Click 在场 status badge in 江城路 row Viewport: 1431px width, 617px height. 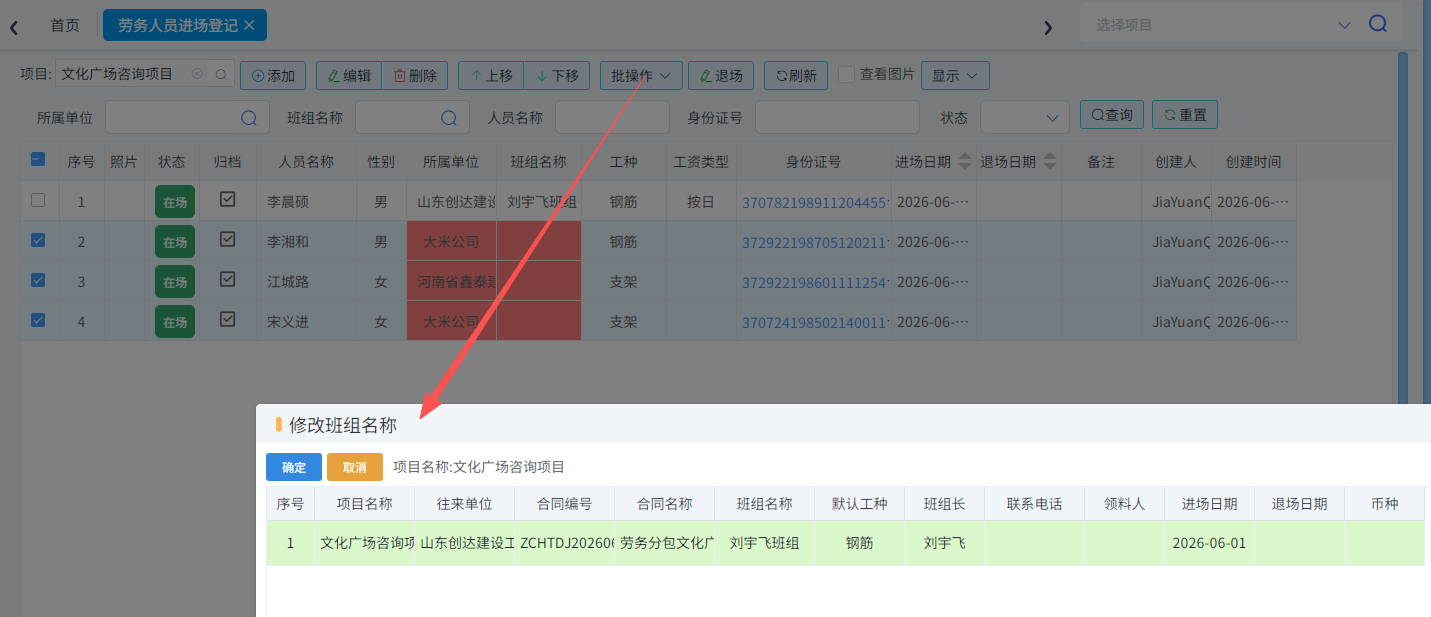(175, 281)
